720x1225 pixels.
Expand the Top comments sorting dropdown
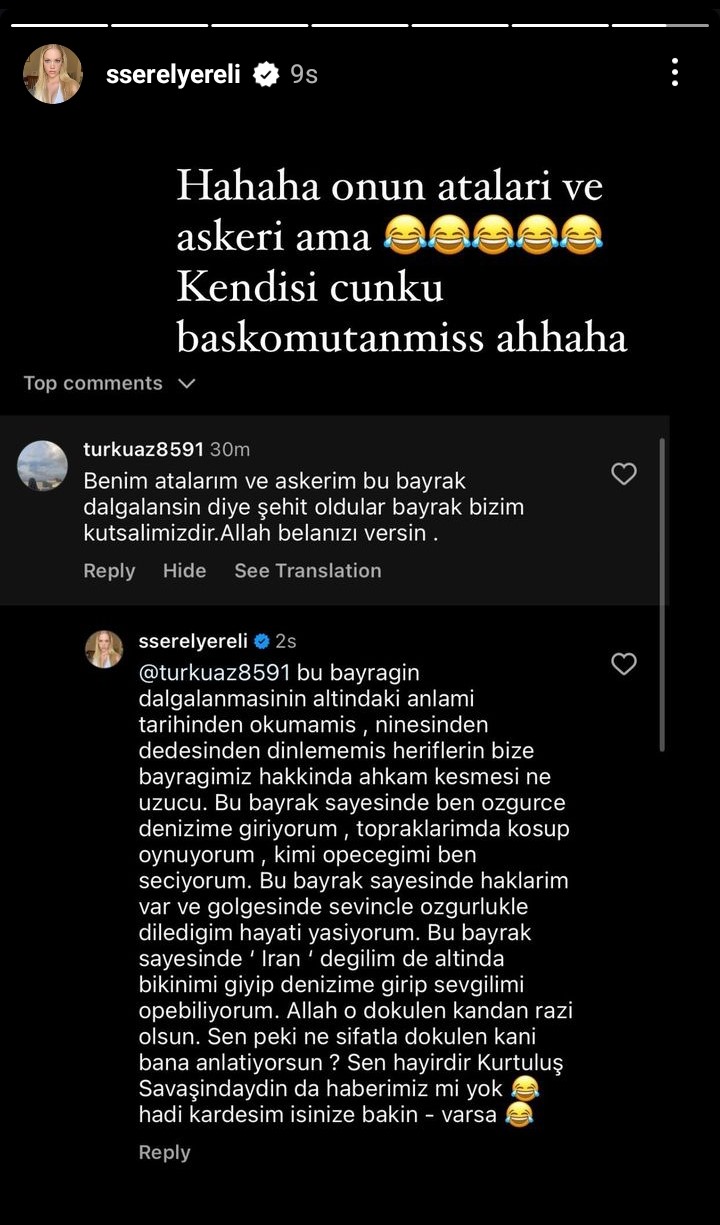[109, 383]
